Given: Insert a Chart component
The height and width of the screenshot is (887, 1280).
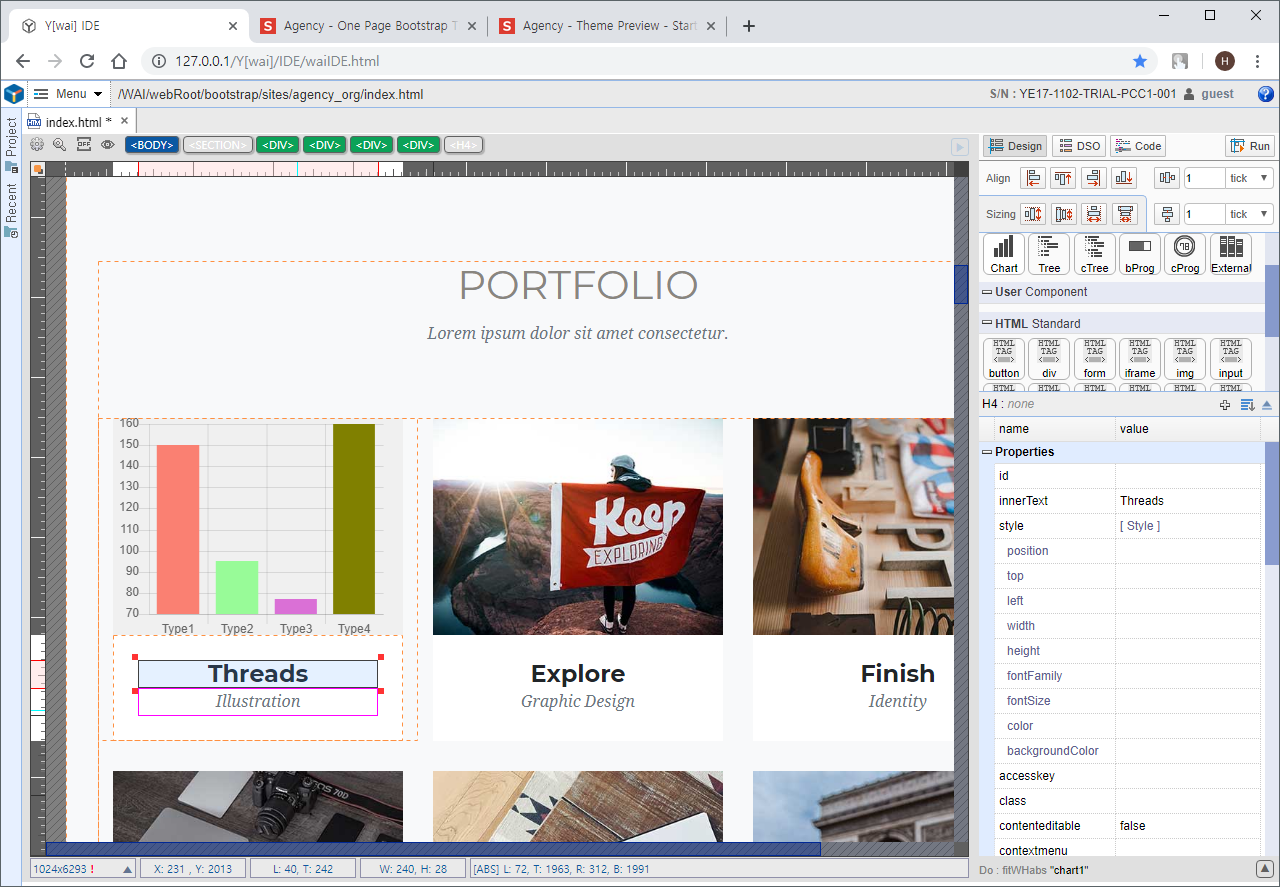Looking at the screenshot, I should 1004,254.
